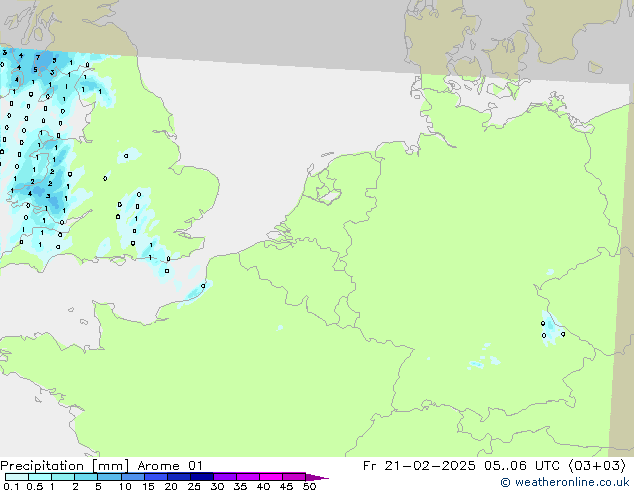Click the '(03+03)' forecast offset text

pyautogui.click(x=597, y=466)
